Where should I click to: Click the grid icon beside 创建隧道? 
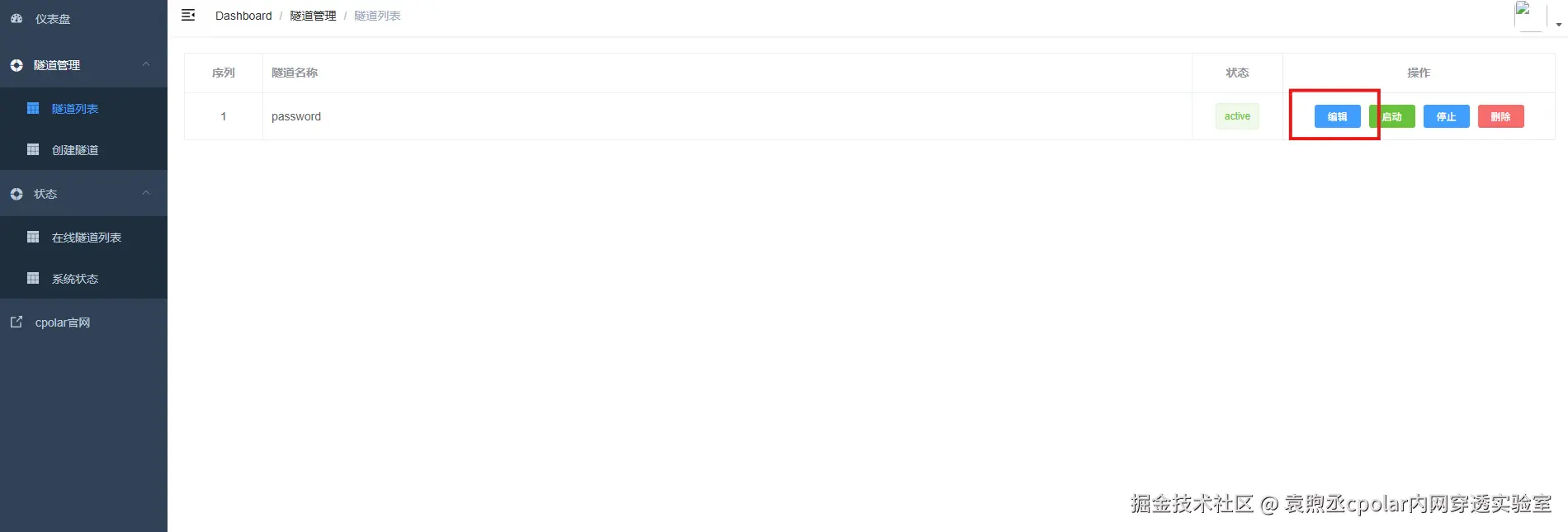pos(33,149)
